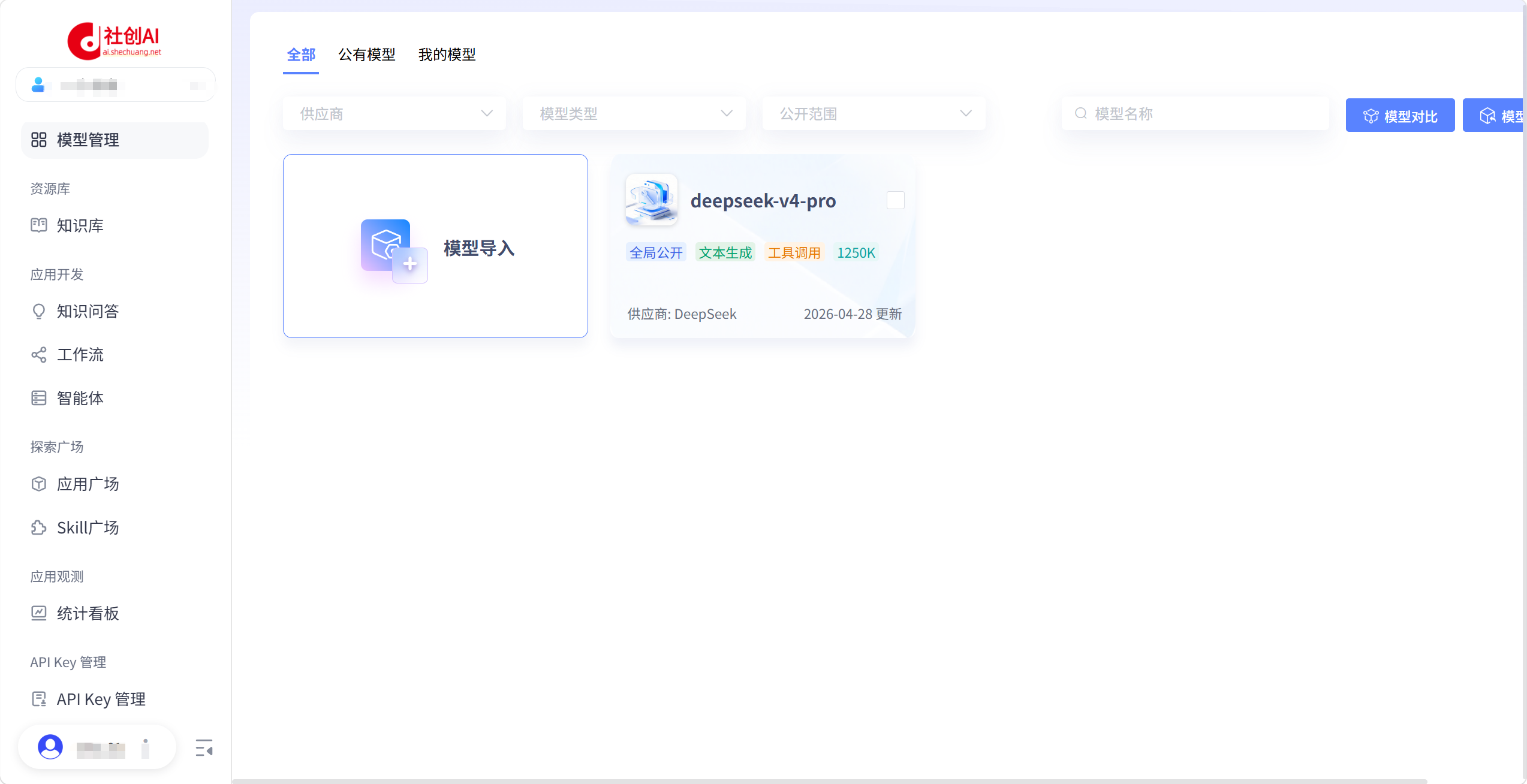Screen dimensions: 1527x784
Task: Switch to the 我的模型 tab
Action: 447,55
